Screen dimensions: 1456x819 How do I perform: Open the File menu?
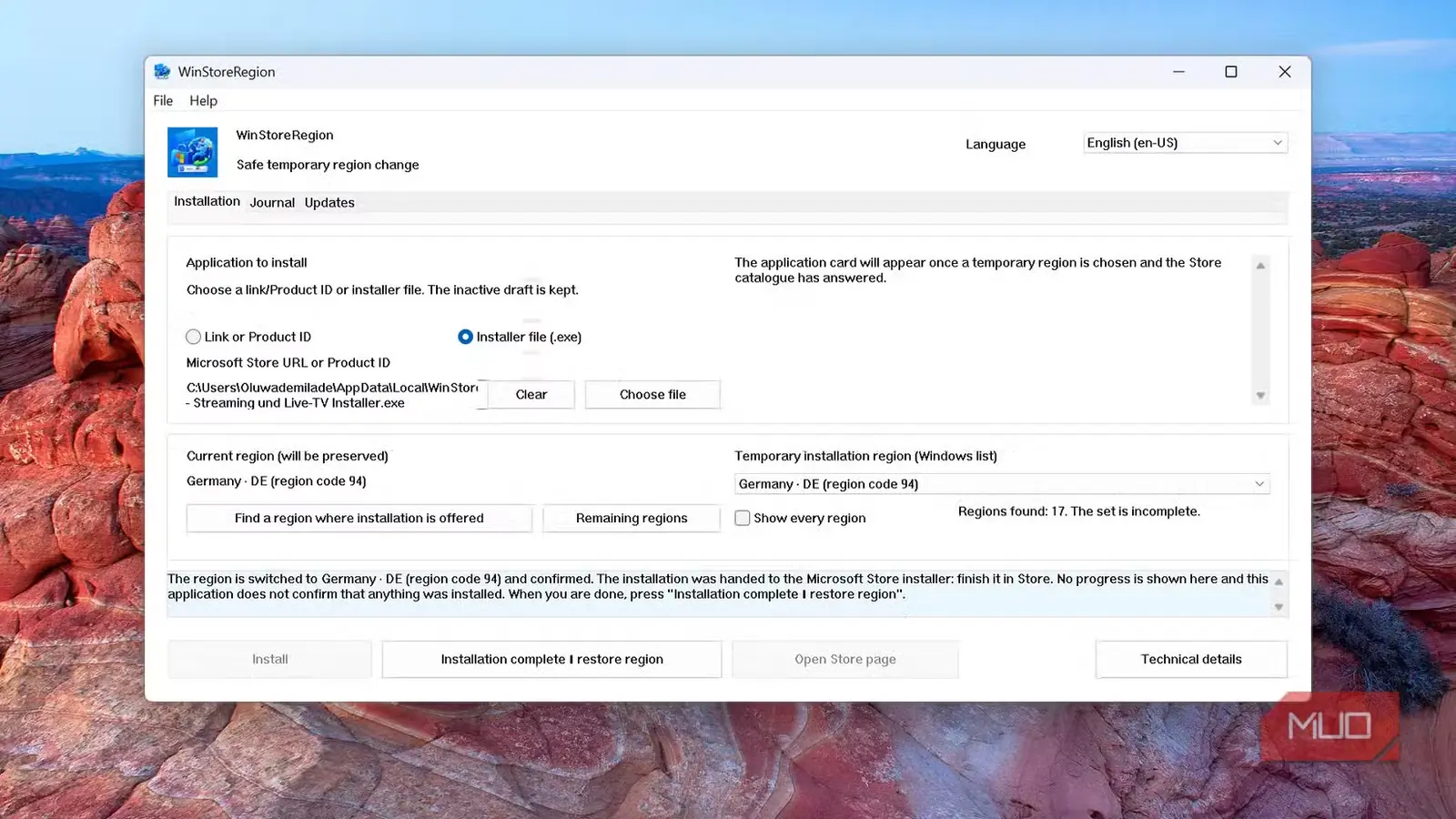pos(163,100)
